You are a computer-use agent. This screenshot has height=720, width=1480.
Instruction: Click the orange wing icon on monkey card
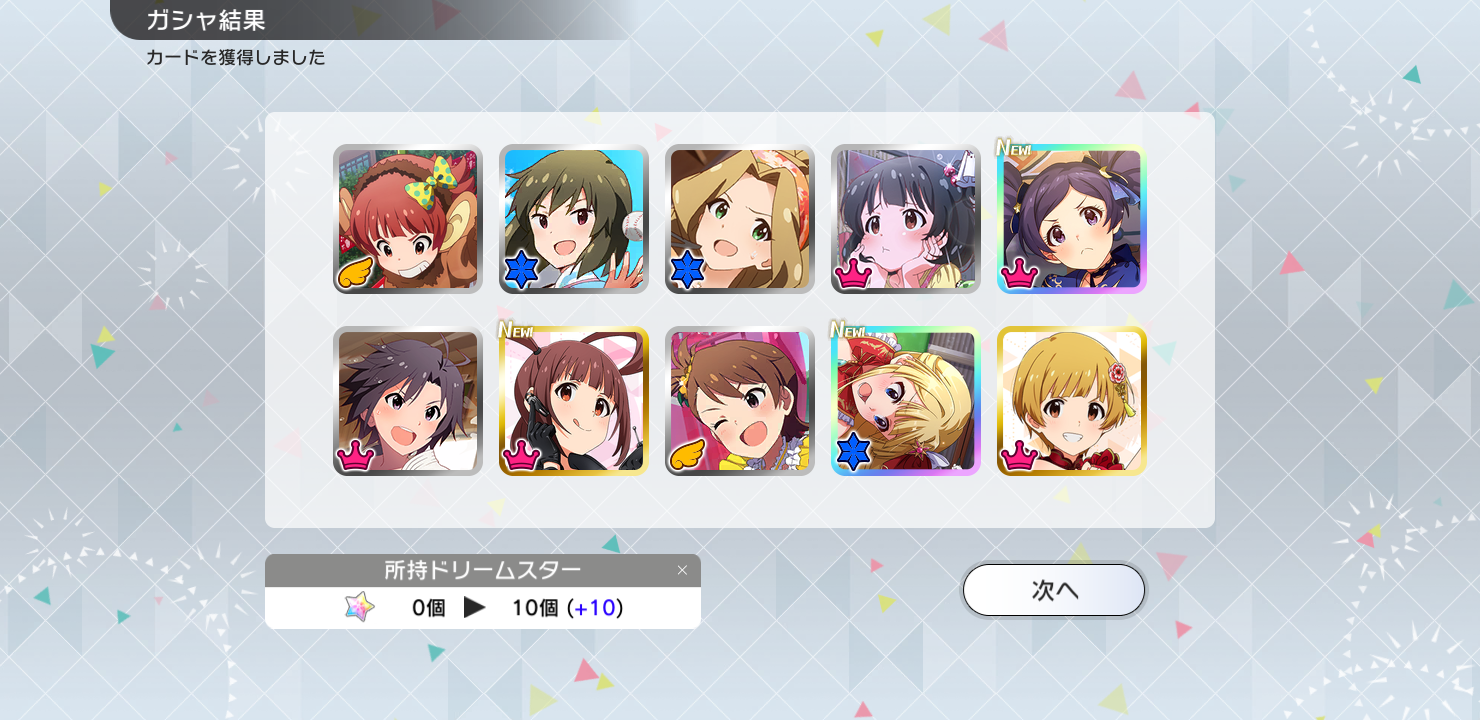[356, 271]
